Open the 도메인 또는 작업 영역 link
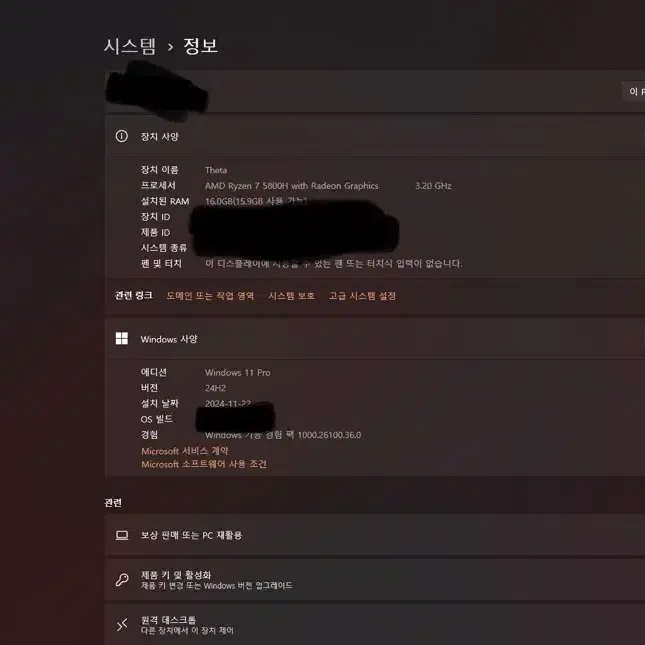The height and width of the screenshot is (645, 645). [210, 296]
